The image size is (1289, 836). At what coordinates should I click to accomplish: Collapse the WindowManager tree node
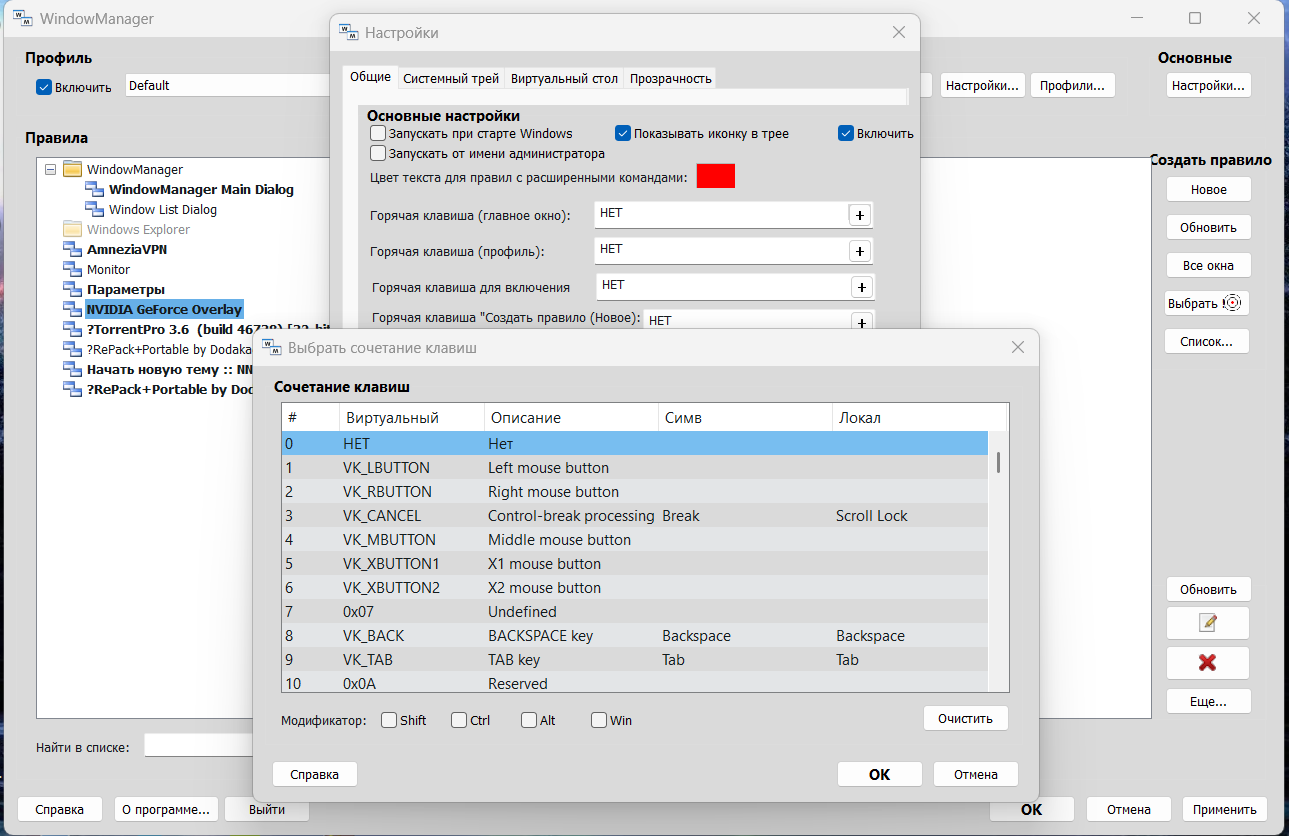tap(51, 170)
